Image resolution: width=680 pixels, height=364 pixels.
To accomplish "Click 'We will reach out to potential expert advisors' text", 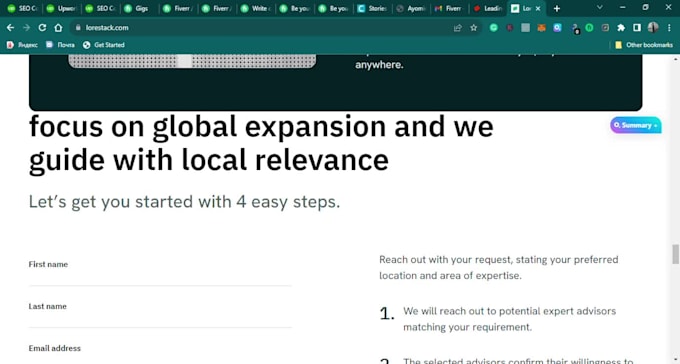I will click(510, 311).
